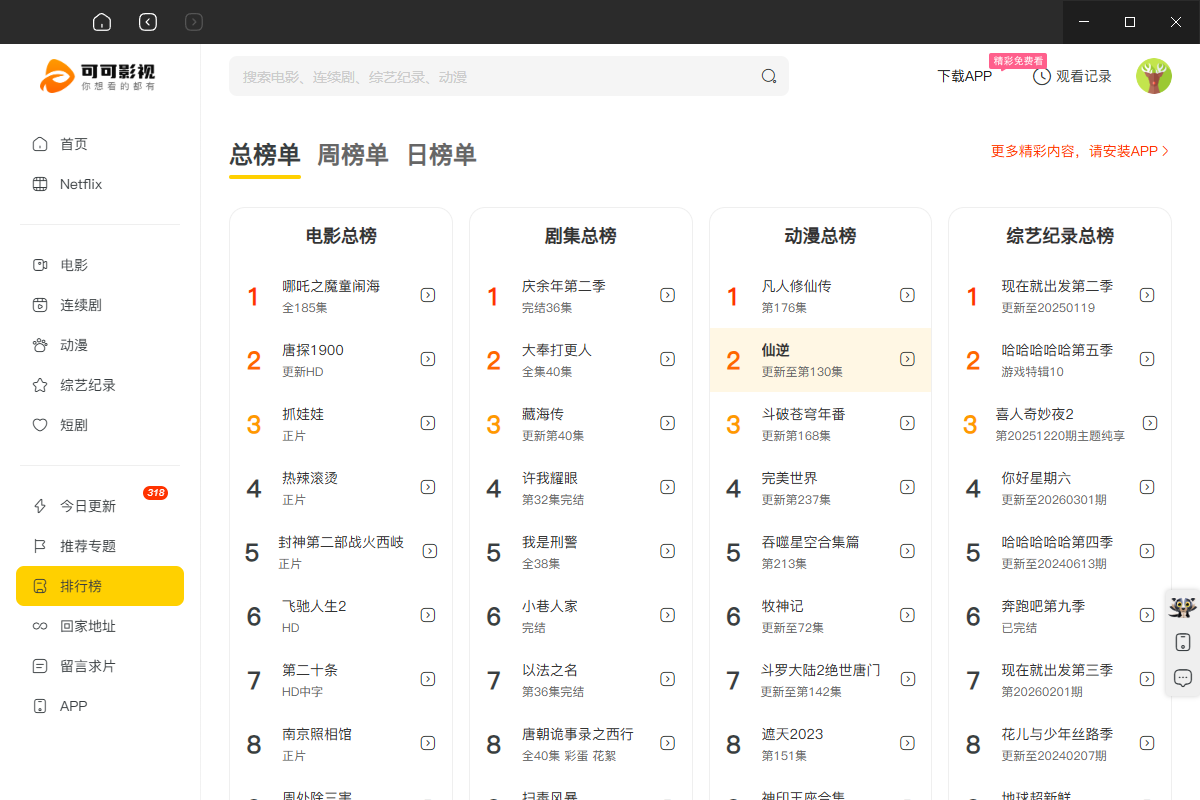Switch to the 周榜单 tab
Viewport: 1200px width, 800px height.
pyautogui.click(x=352, y=155)
